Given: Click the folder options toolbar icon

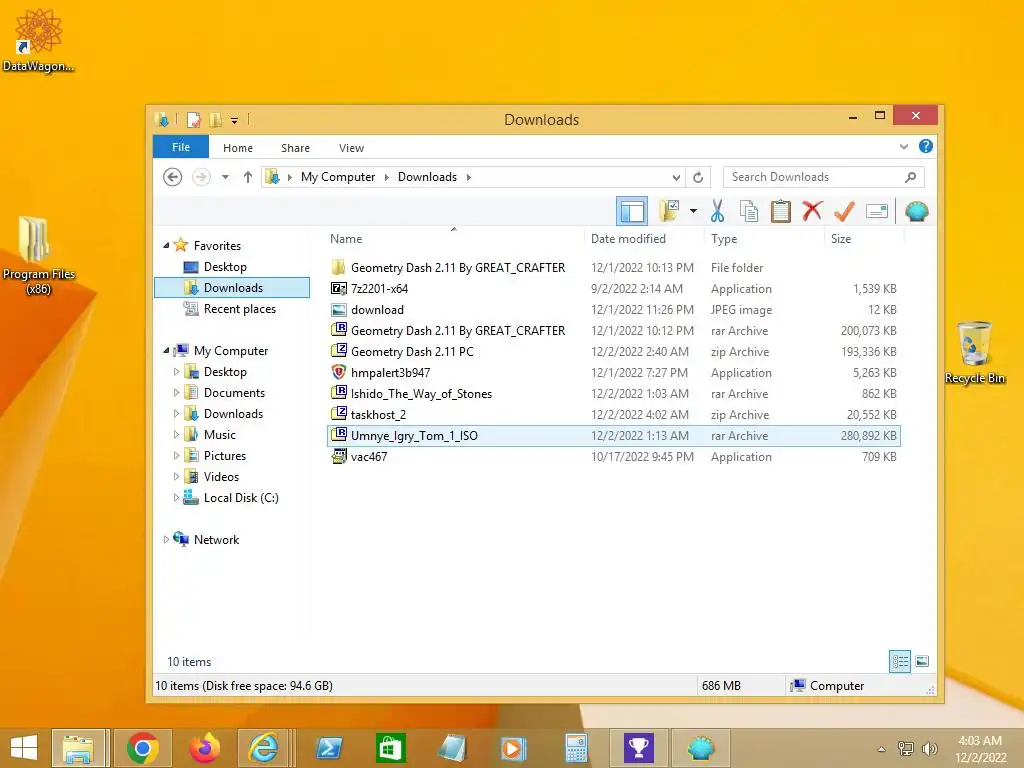Looking at the screenshot, I should (x=669, y=211).
